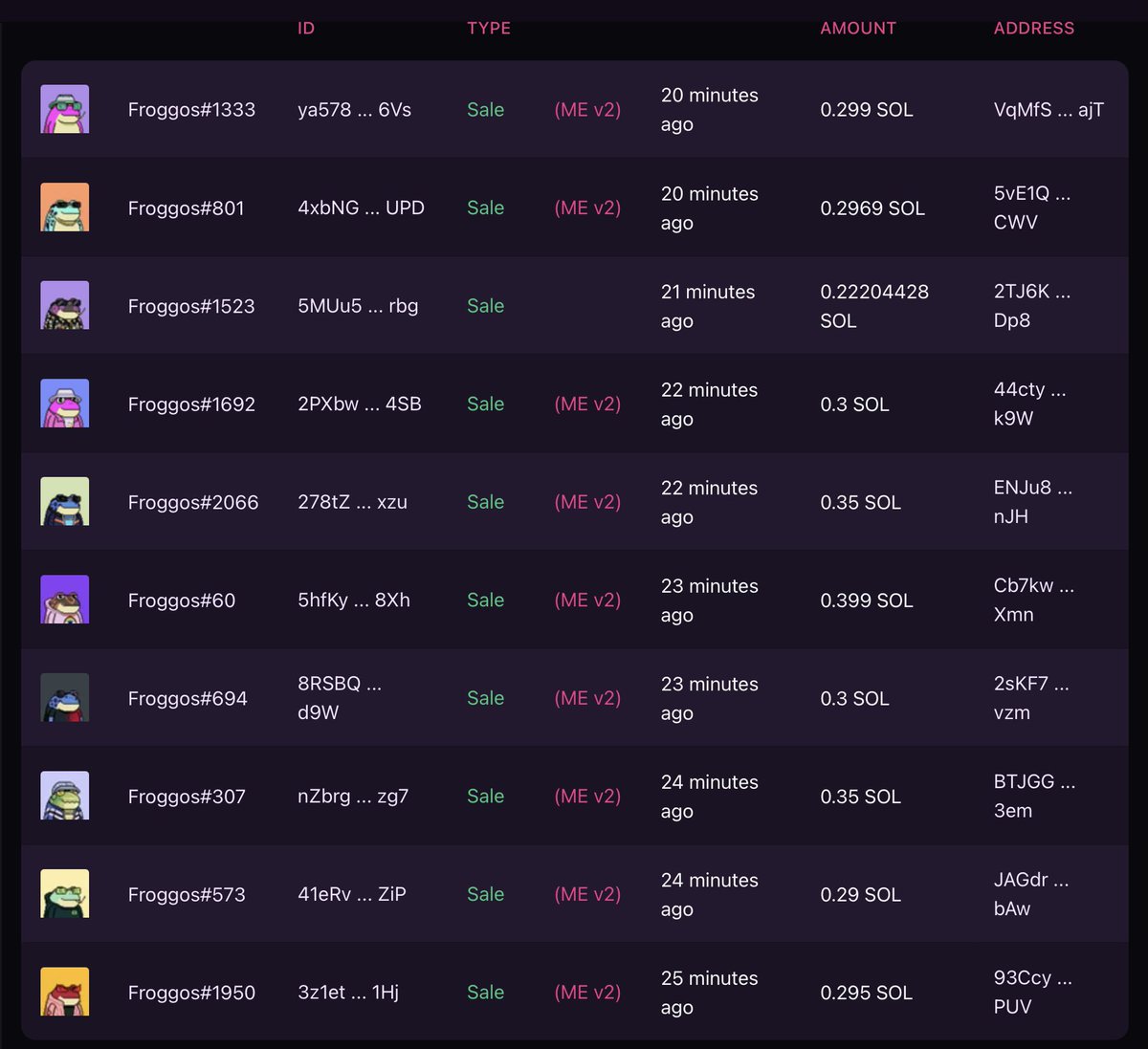This screenshot has height=1049, width=1148.
Task: Open address ENJu8 ... nJH
Action: coord(1033,502)
